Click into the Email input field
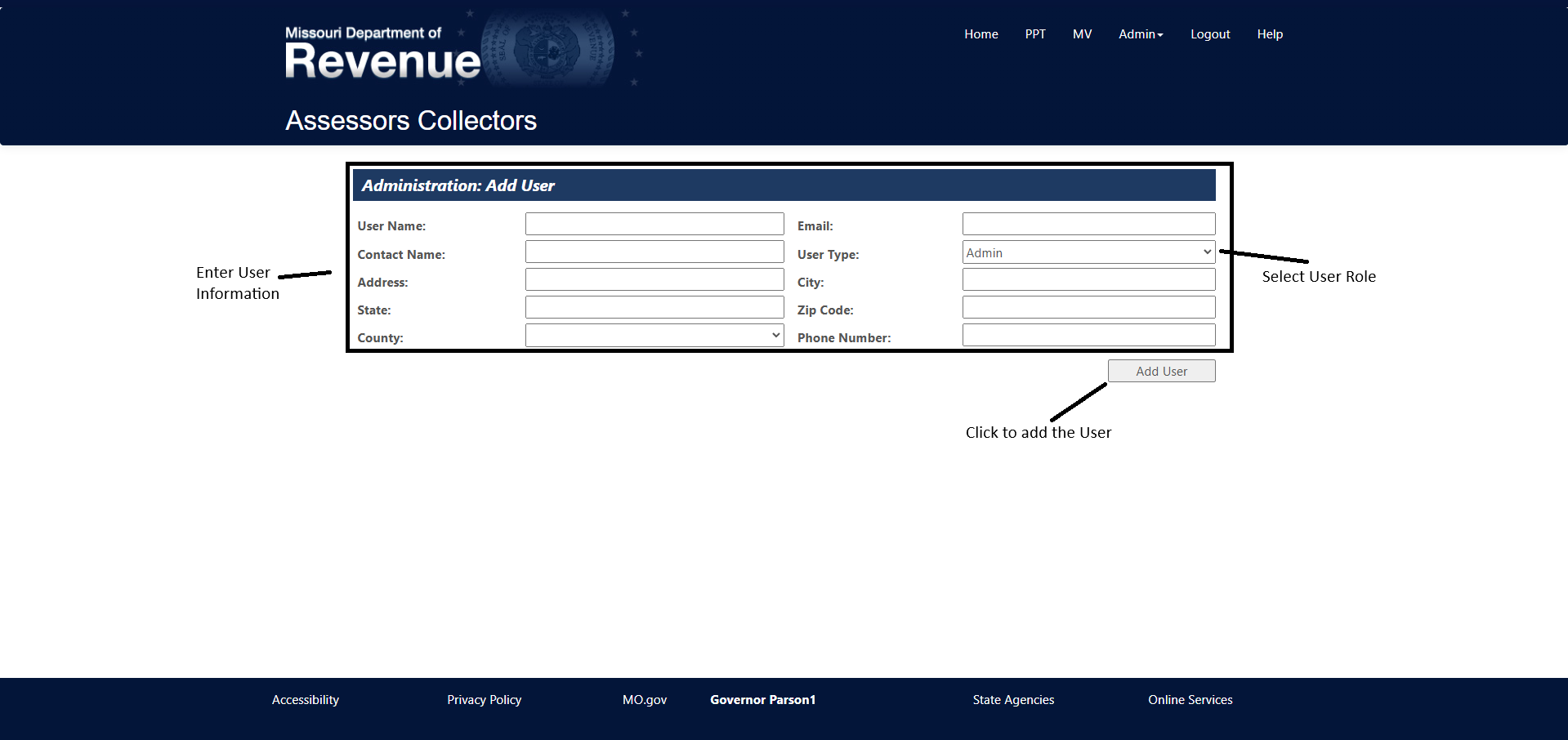The height and width of the screenshot is (740, 1568). point(1088,225)
